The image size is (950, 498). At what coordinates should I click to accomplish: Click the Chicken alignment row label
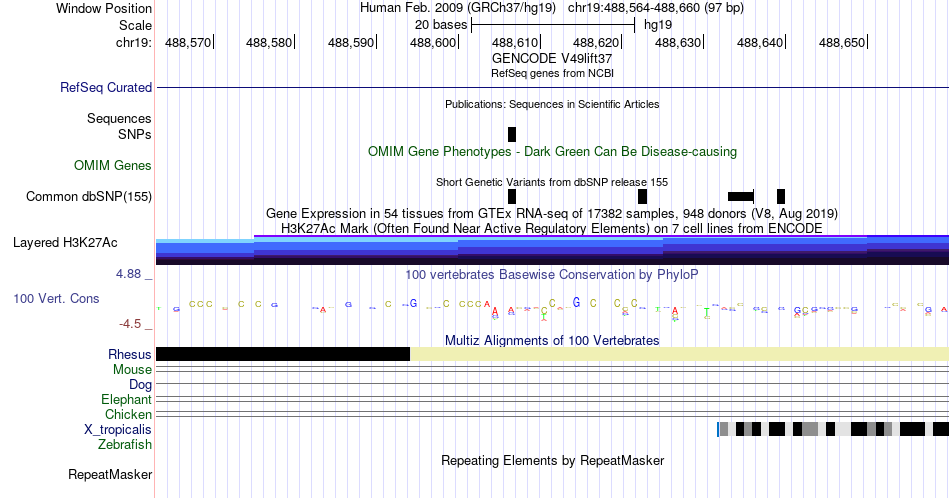[x=128, y=414]
